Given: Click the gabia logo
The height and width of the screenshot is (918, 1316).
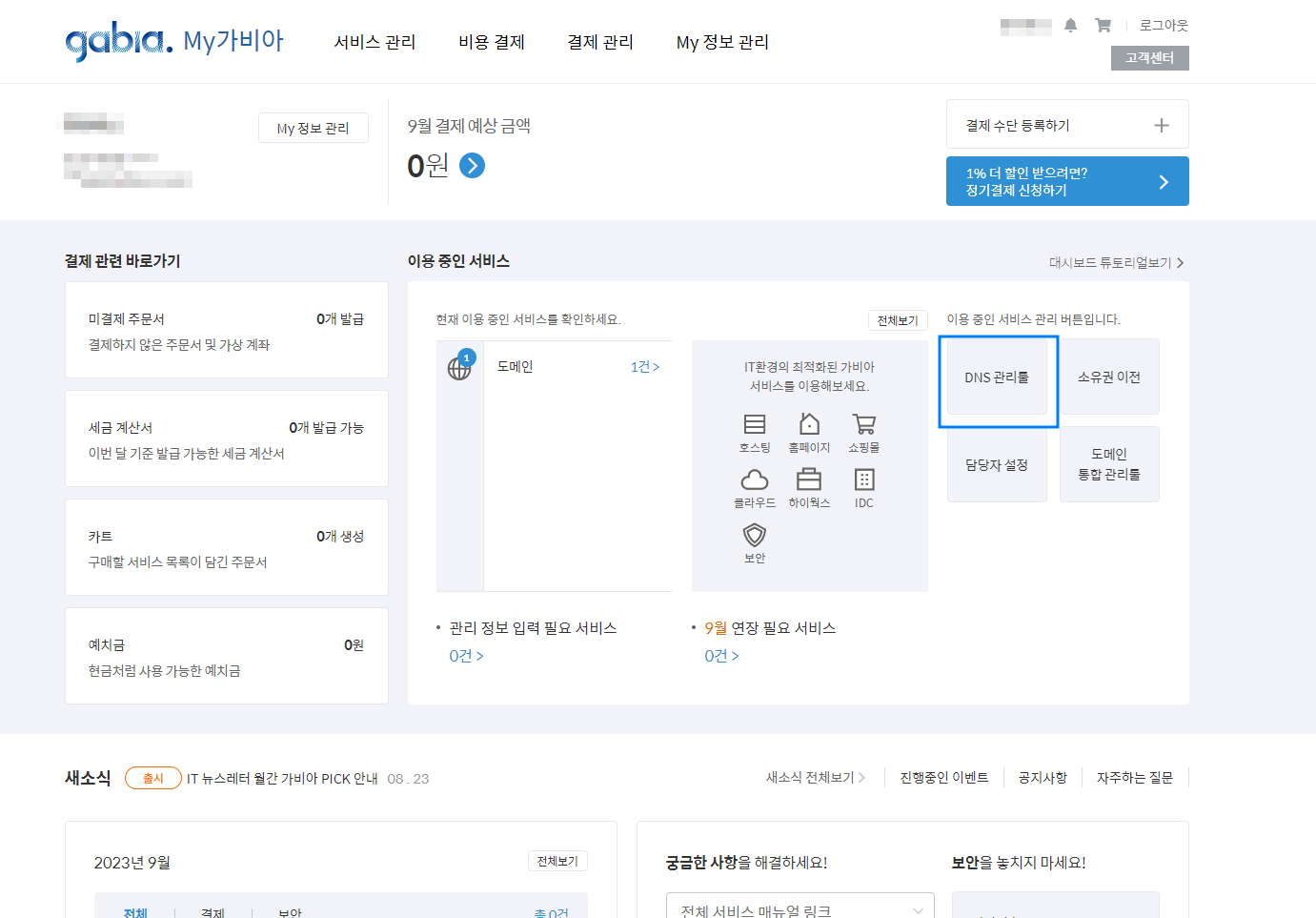Looking at the screenshot, I should (119, 42).
